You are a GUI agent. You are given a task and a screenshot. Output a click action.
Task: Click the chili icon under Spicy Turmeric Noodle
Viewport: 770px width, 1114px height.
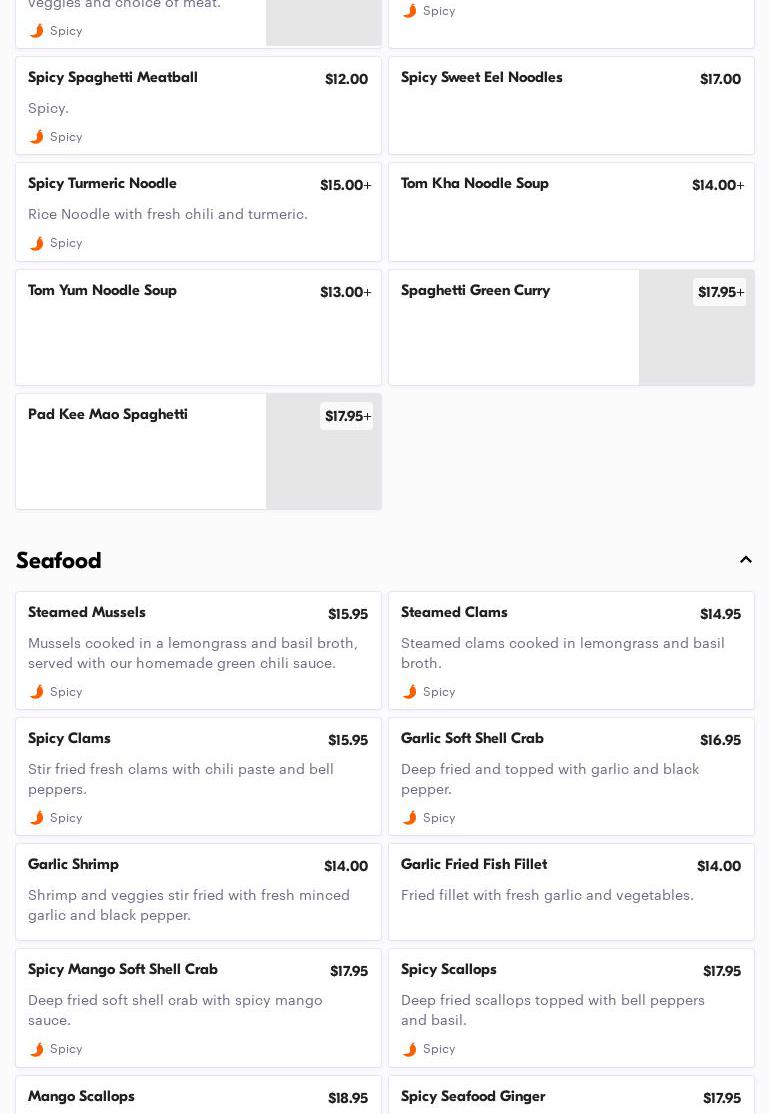[37, 243]
